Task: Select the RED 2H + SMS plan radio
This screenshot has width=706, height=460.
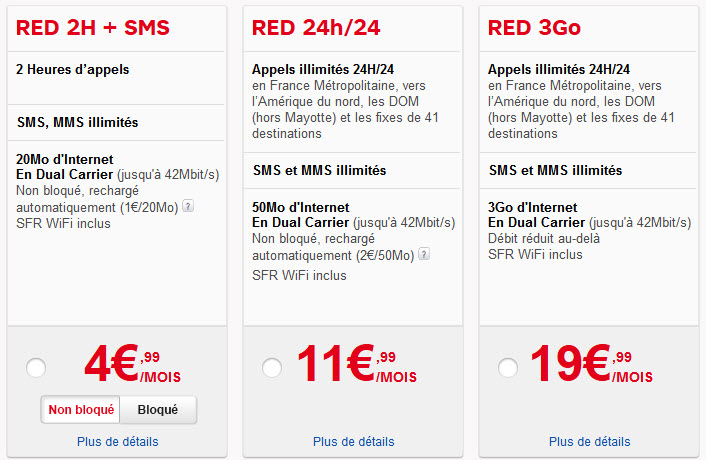Action: click(x=36, y=368)
